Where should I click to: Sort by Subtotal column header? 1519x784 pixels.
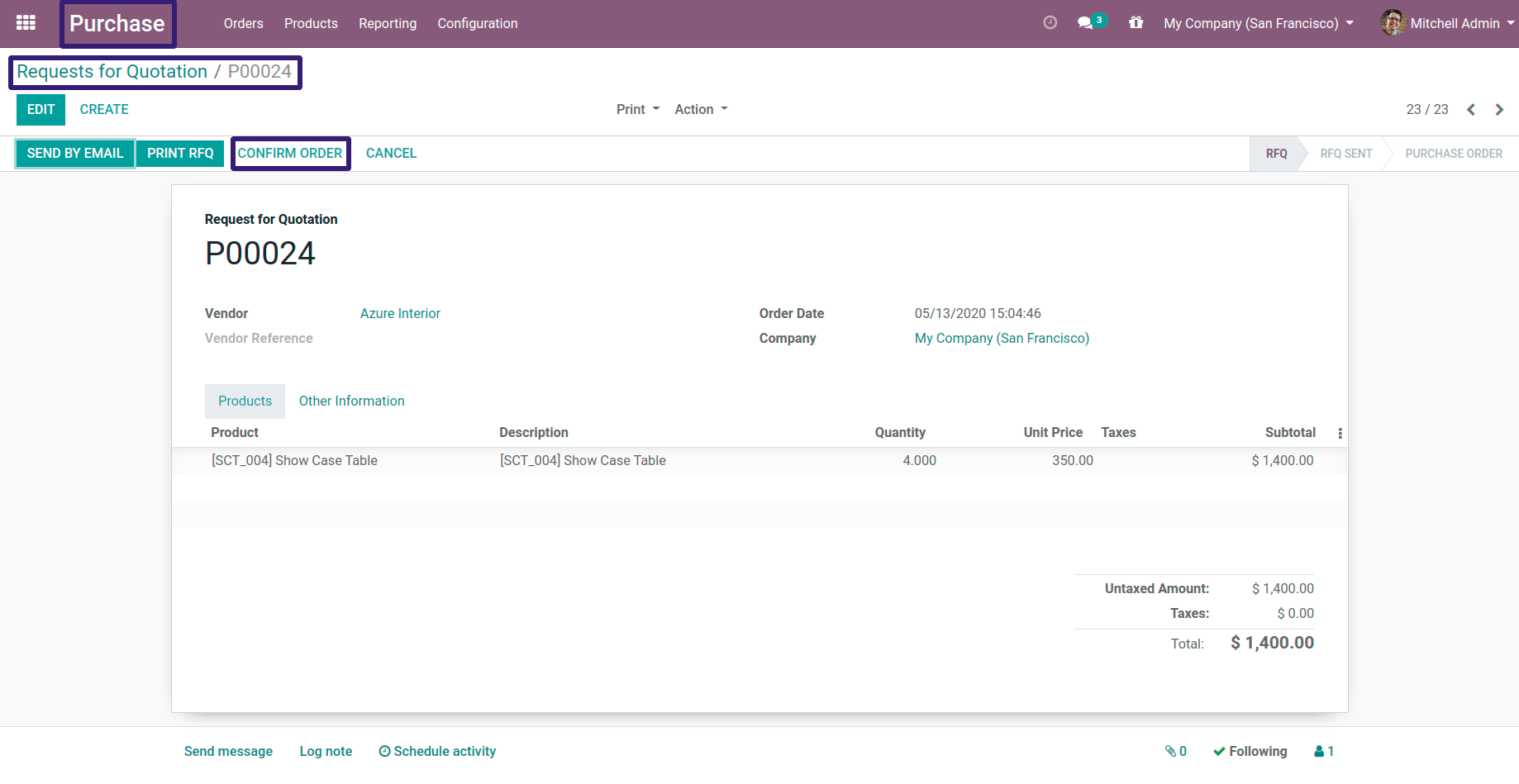[x=1290, y=432]
